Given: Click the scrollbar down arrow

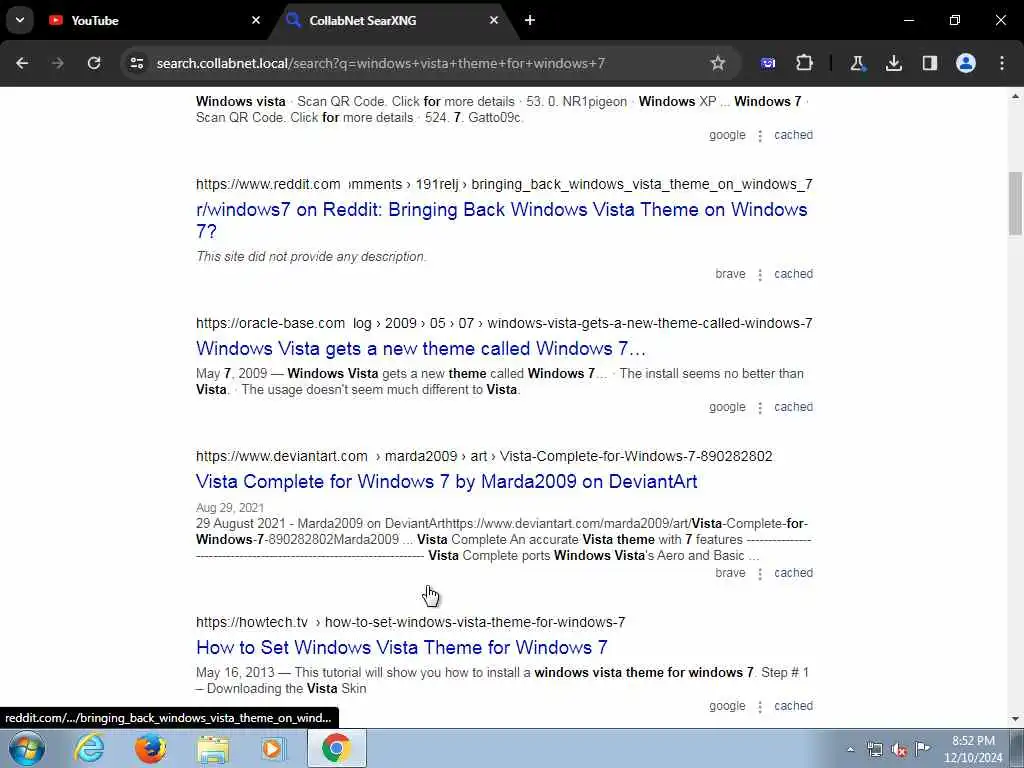Looking at the screenshot, I should [1015, 719].
